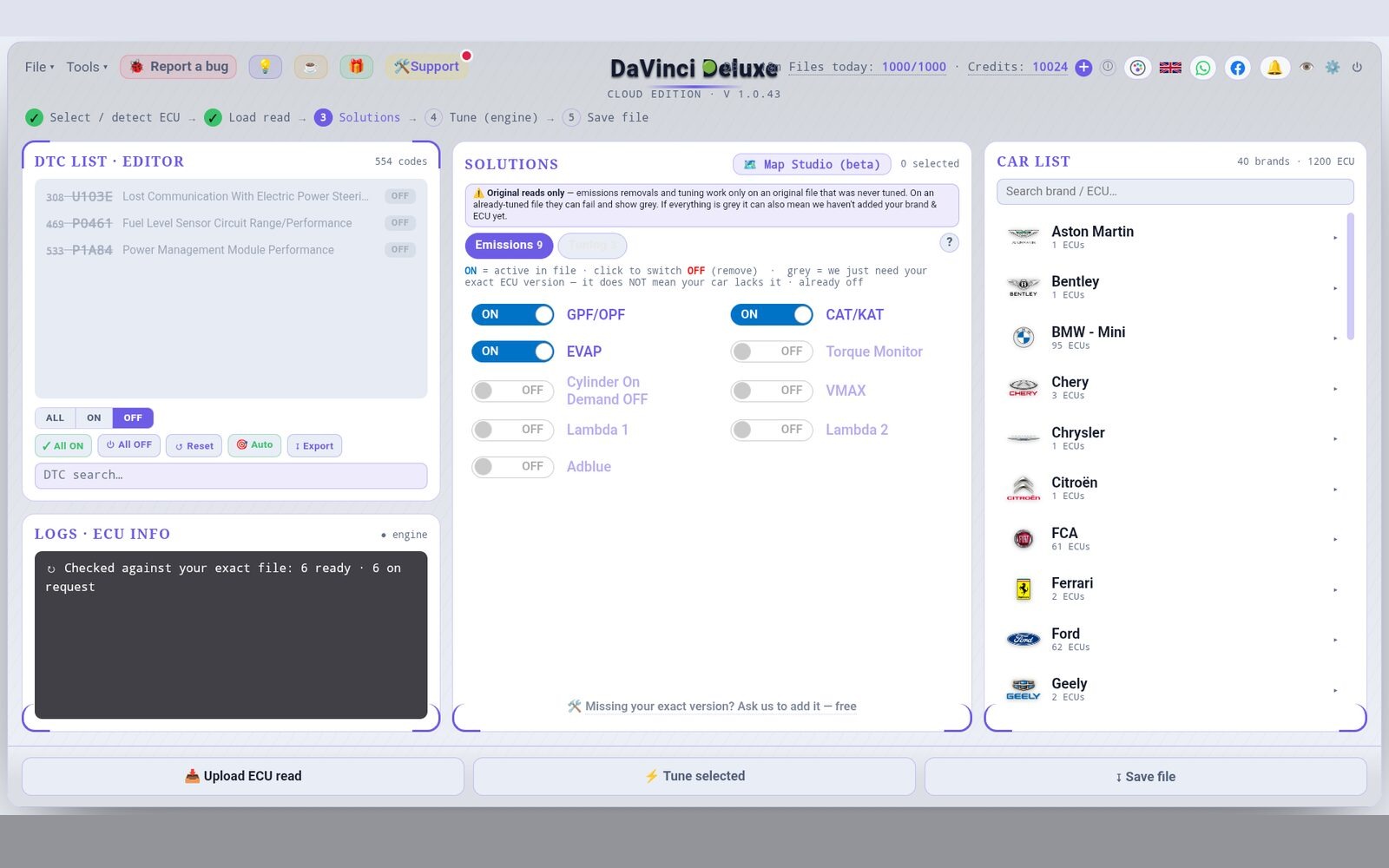Screen dimensions: 1389x868
Task: Go to step 5 Save file
Action: click(x=606, y=117)
